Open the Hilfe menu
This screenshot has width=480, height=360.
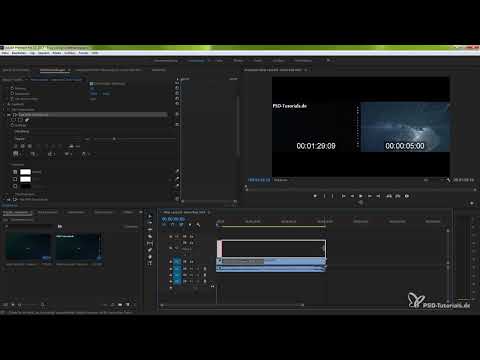click(95, 53)
